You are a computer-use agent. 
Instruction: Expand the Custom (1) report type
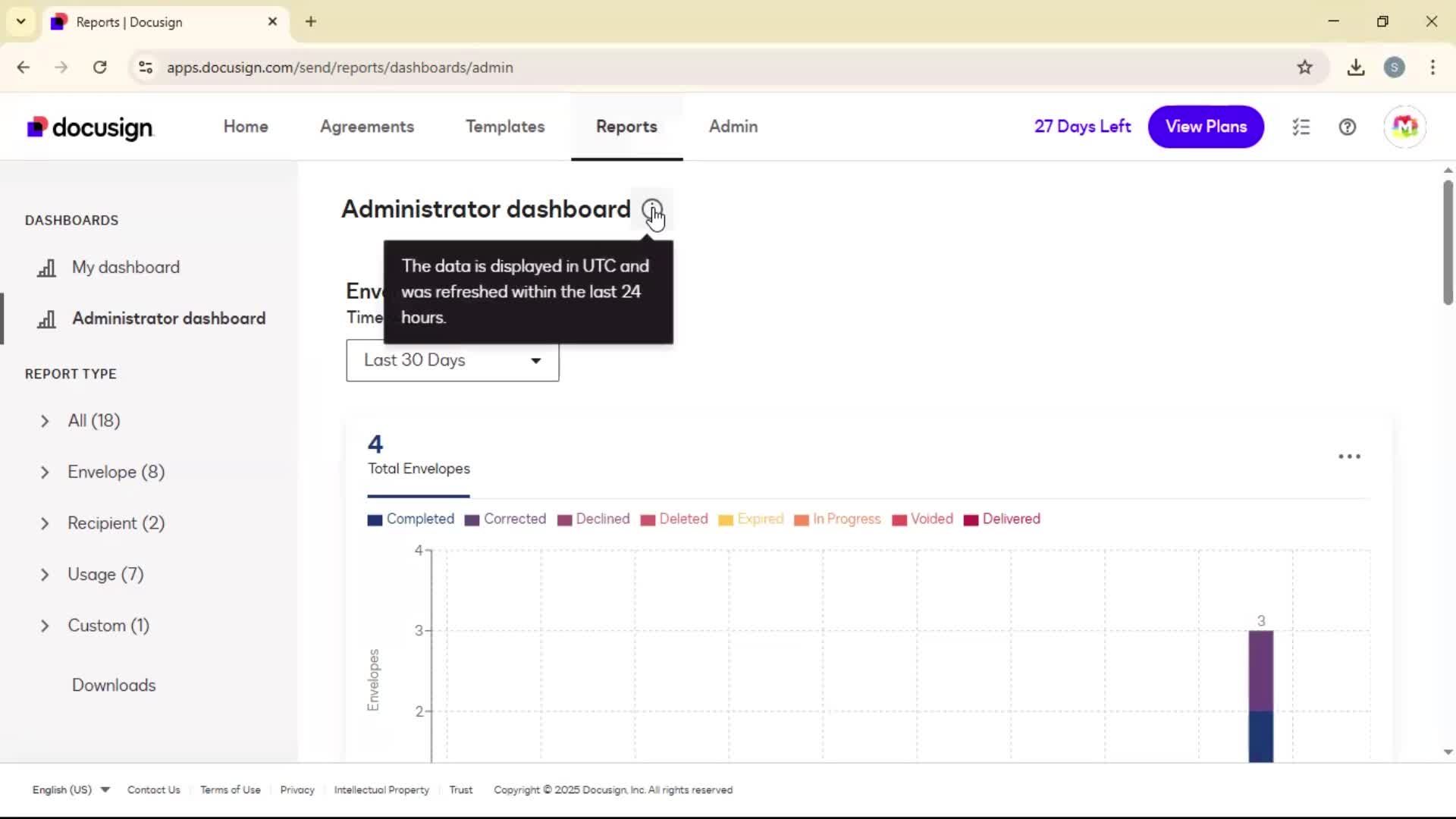pos(45,626)
